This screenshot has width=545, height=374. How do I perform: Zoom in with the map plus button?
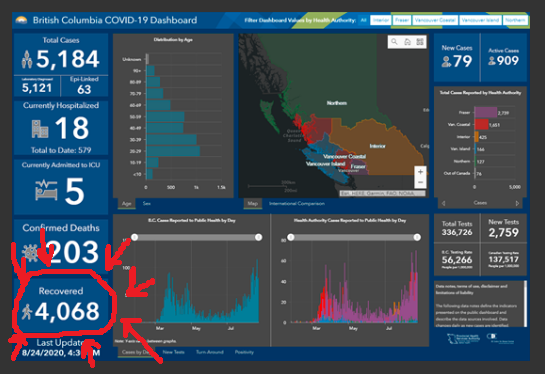coord(420,172)
